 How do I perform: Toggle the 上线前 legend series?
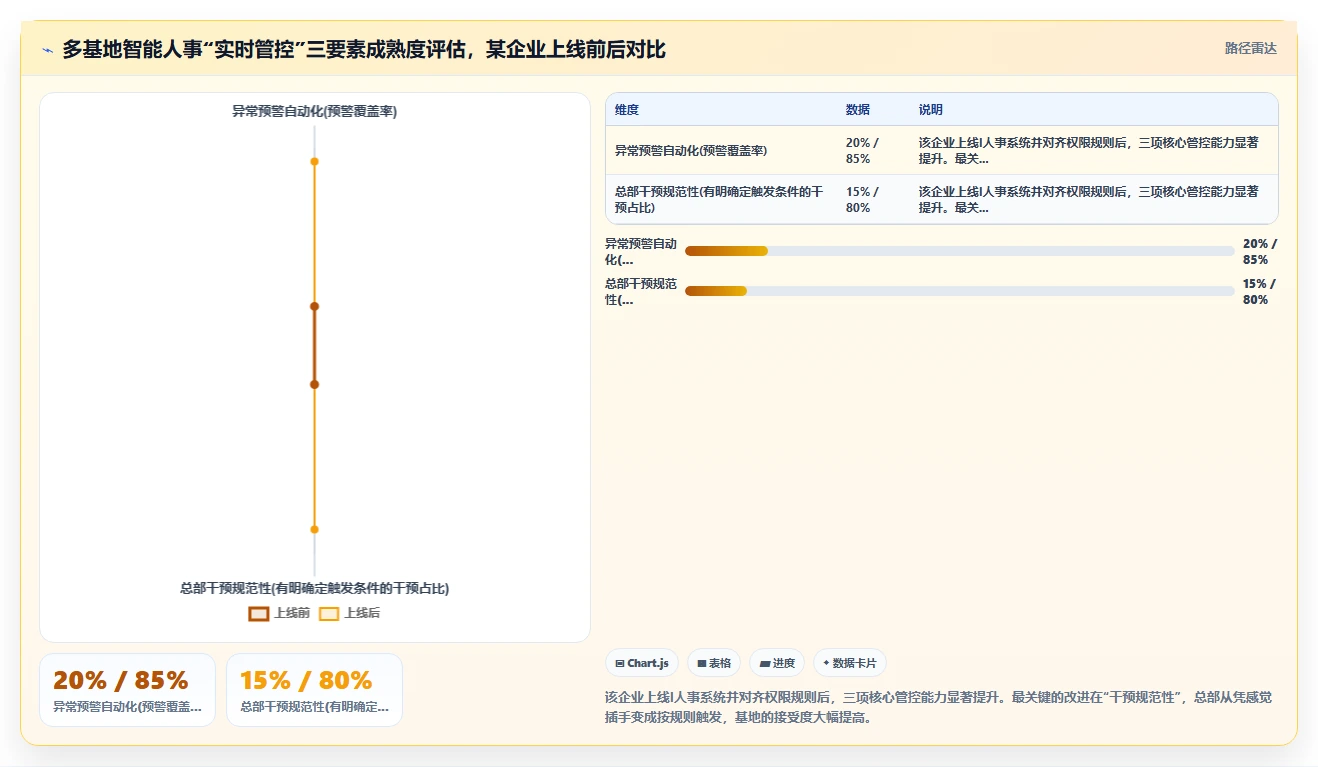[x=279, y=613]
